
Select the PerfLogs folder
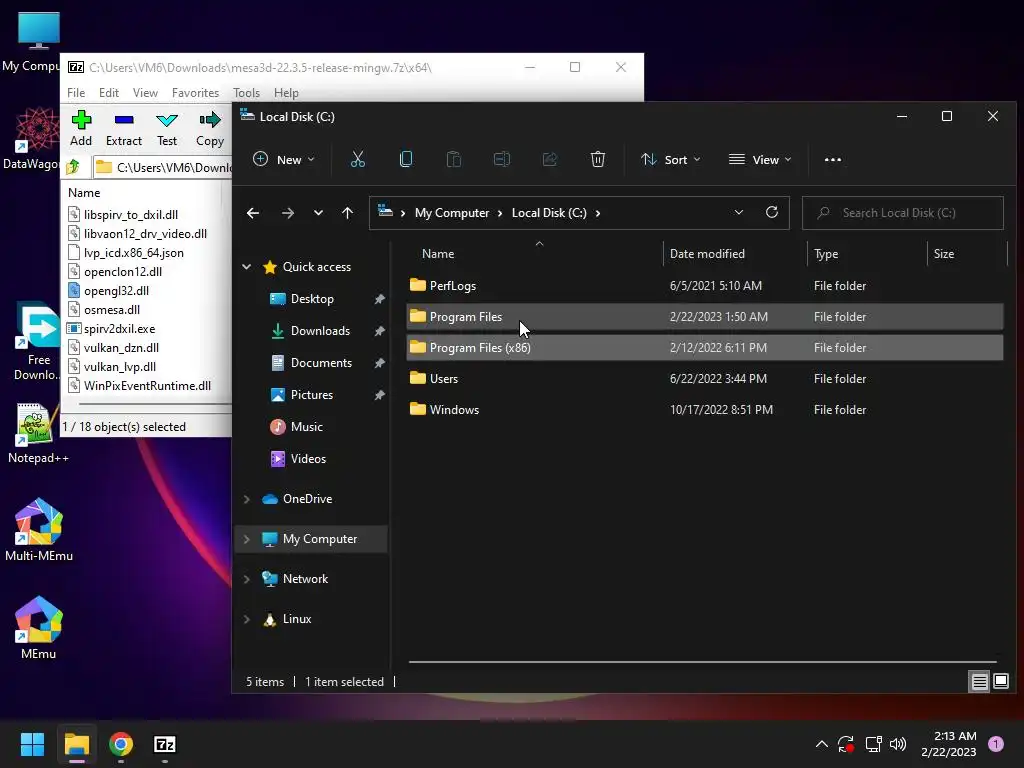(x=705, y=286)
